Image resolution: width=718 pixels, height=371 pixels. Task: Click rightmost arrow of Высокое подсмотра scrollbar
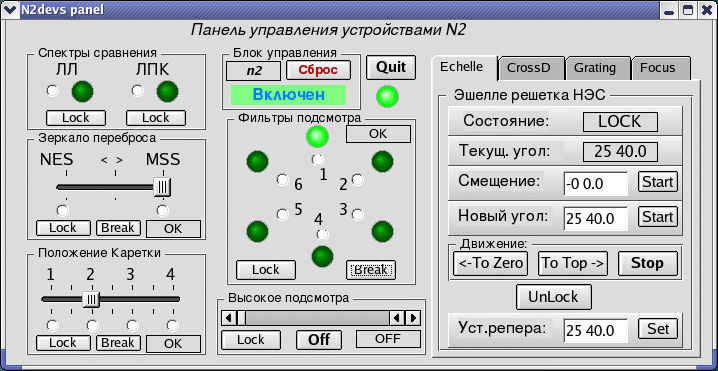click(413, 317)
